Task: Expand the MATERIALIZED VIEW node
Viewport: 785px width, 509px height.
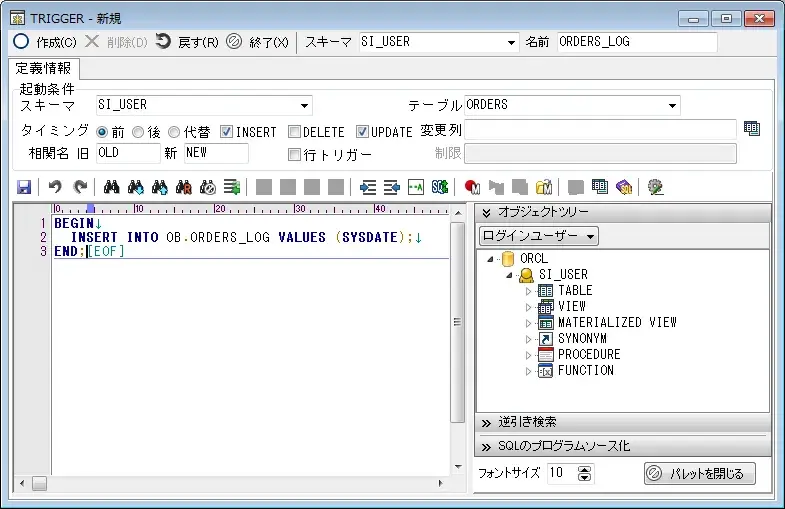Action: [528, 323]
